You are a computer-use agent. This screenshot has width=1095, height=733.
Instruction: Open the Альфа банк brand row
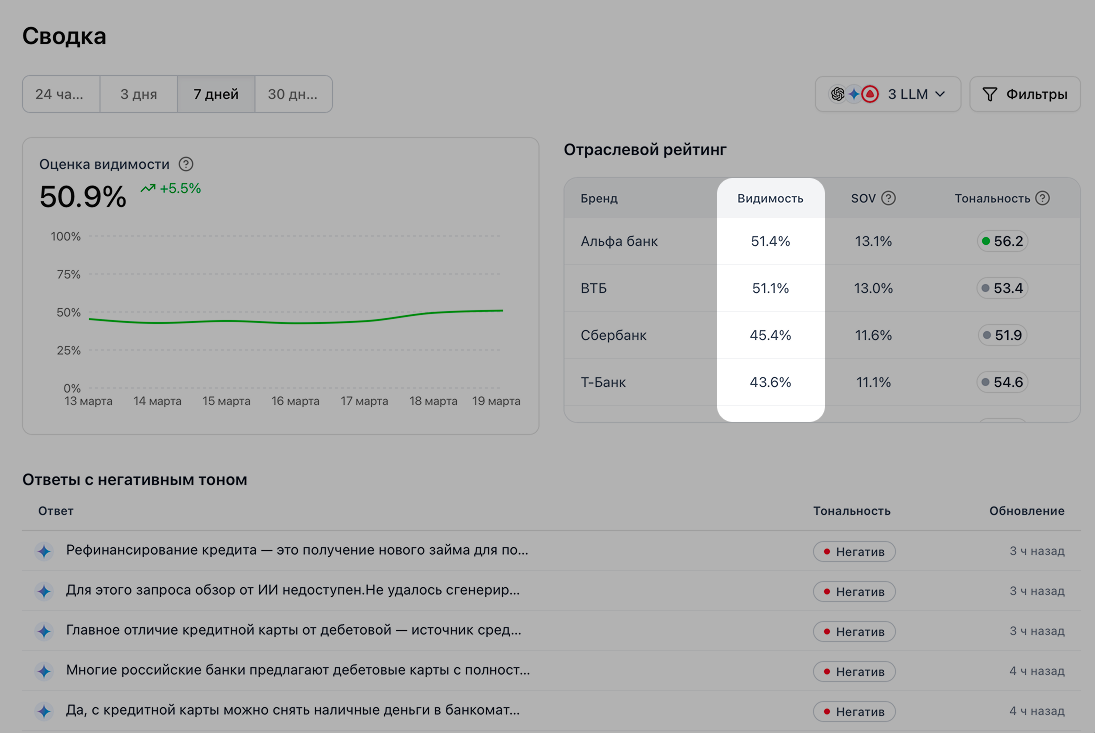(619, 241)
